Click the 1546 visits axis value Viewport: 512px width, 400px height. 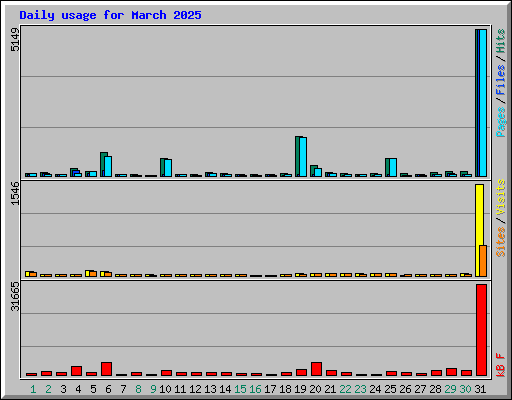(15, 193)
